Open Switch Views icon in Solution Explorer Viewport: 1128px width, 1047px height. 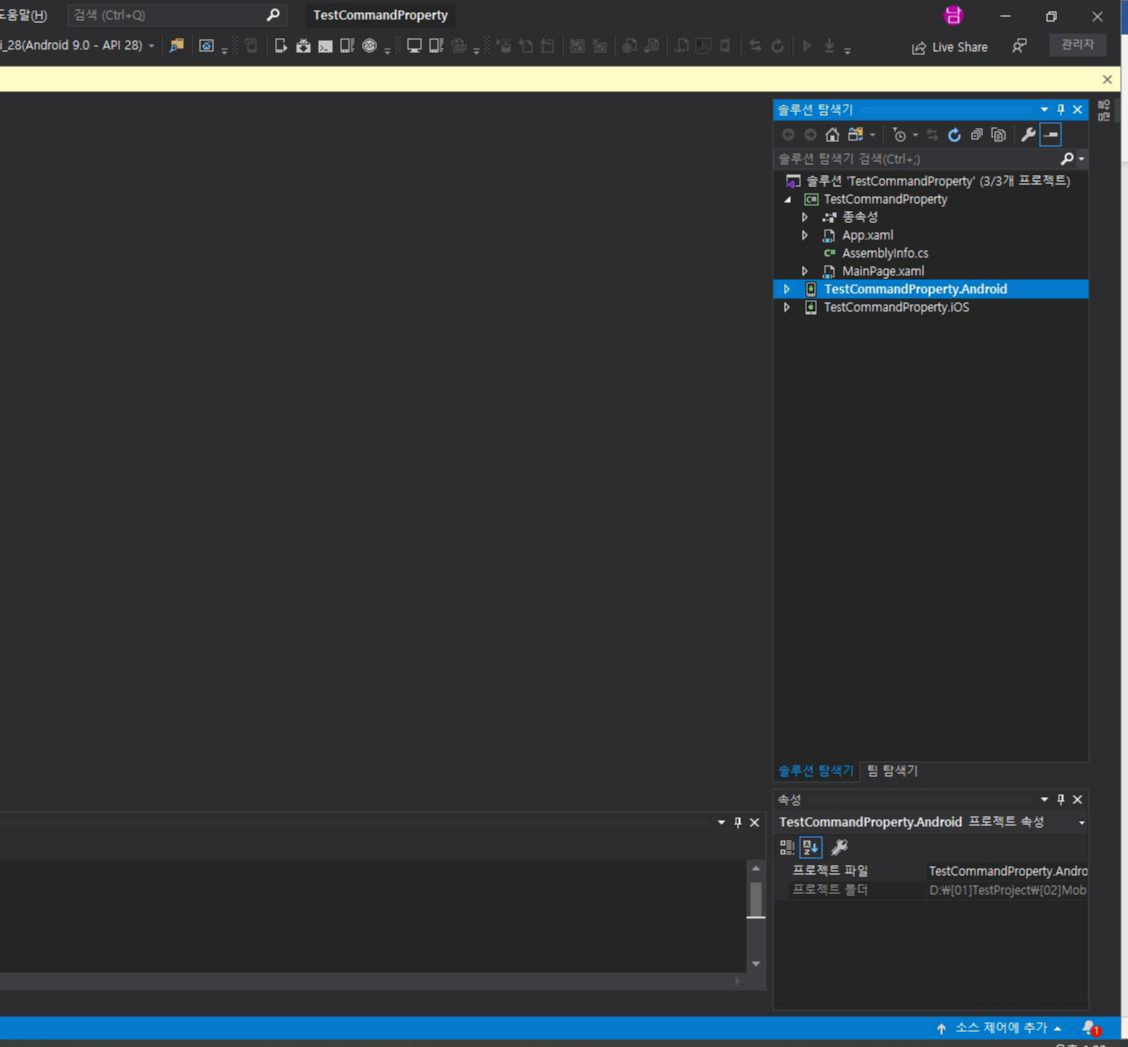(x=855, y=135)
